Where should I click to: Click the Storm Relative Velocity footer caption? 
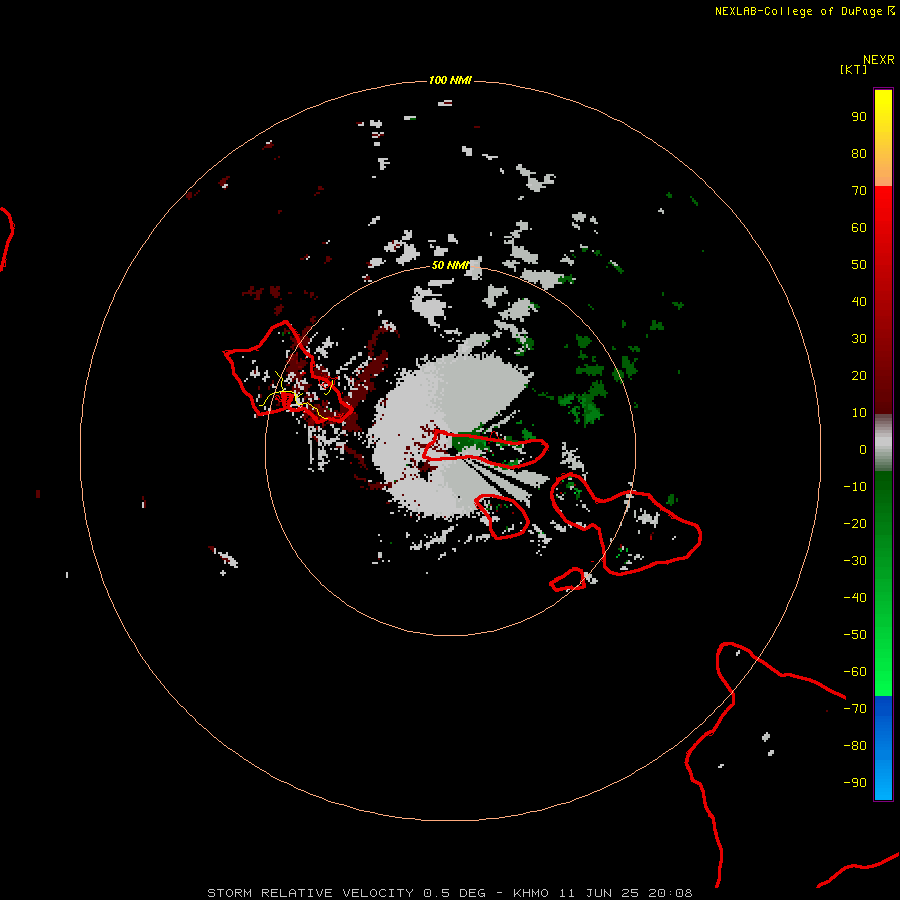point(449,893)
